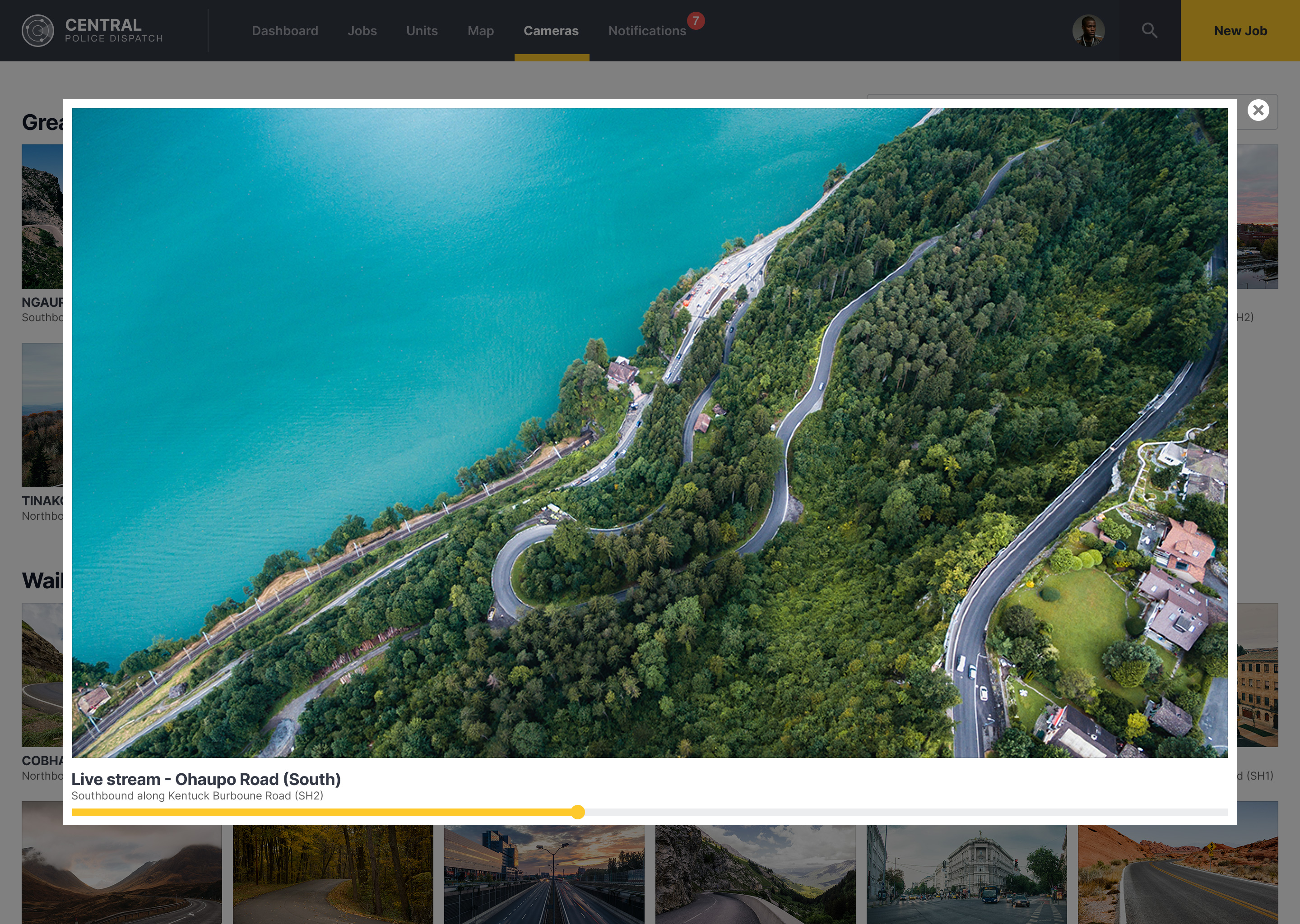Close the live stream modal
The height and width of the screenshot is (924, 1300).
(1258, 111)
